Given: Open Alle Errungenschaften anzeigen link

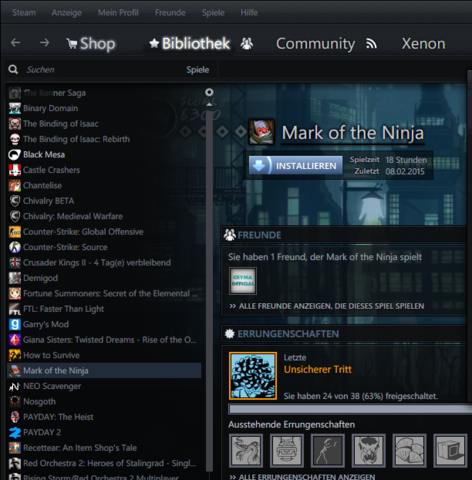Looking at the screenshot, I should click(x=302, y=477).
